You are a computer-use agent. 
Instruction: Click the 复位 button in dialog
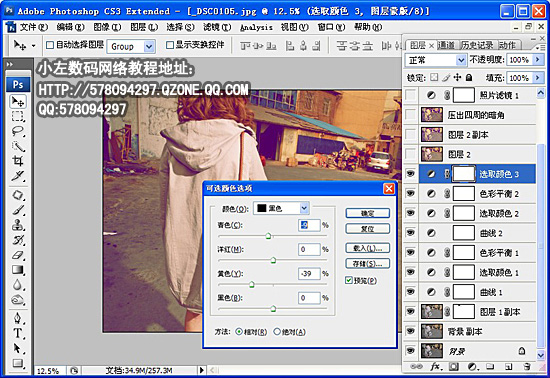[x=367, y=229]
